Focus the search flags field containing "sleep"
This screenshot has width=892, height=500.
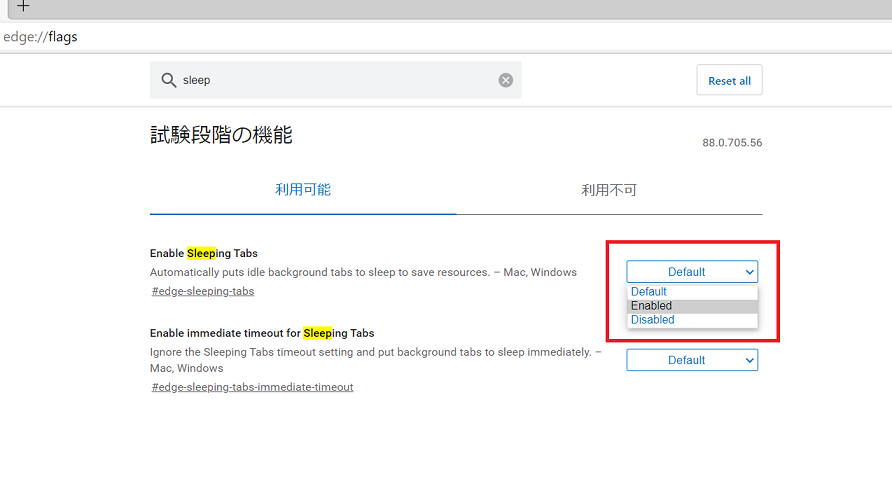click(335, 80)
